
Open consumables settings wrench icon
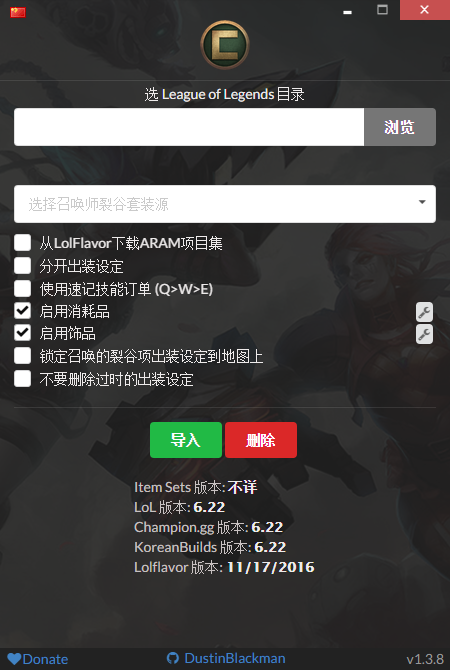[x=424, y=312]
